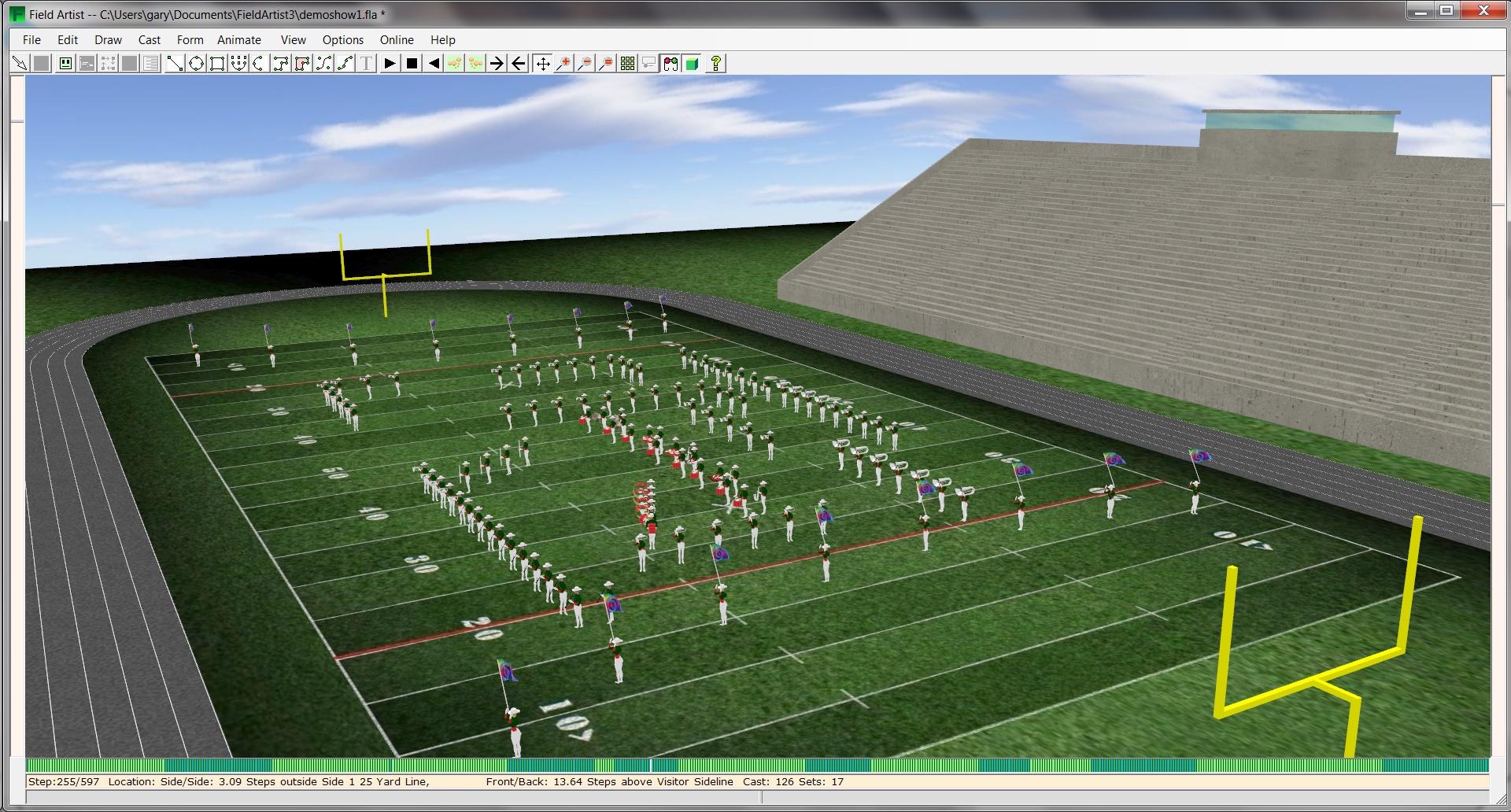Choose the straight line drawing tool
The width and height of the screenshot is (1511, 812).
pos(175,64)
